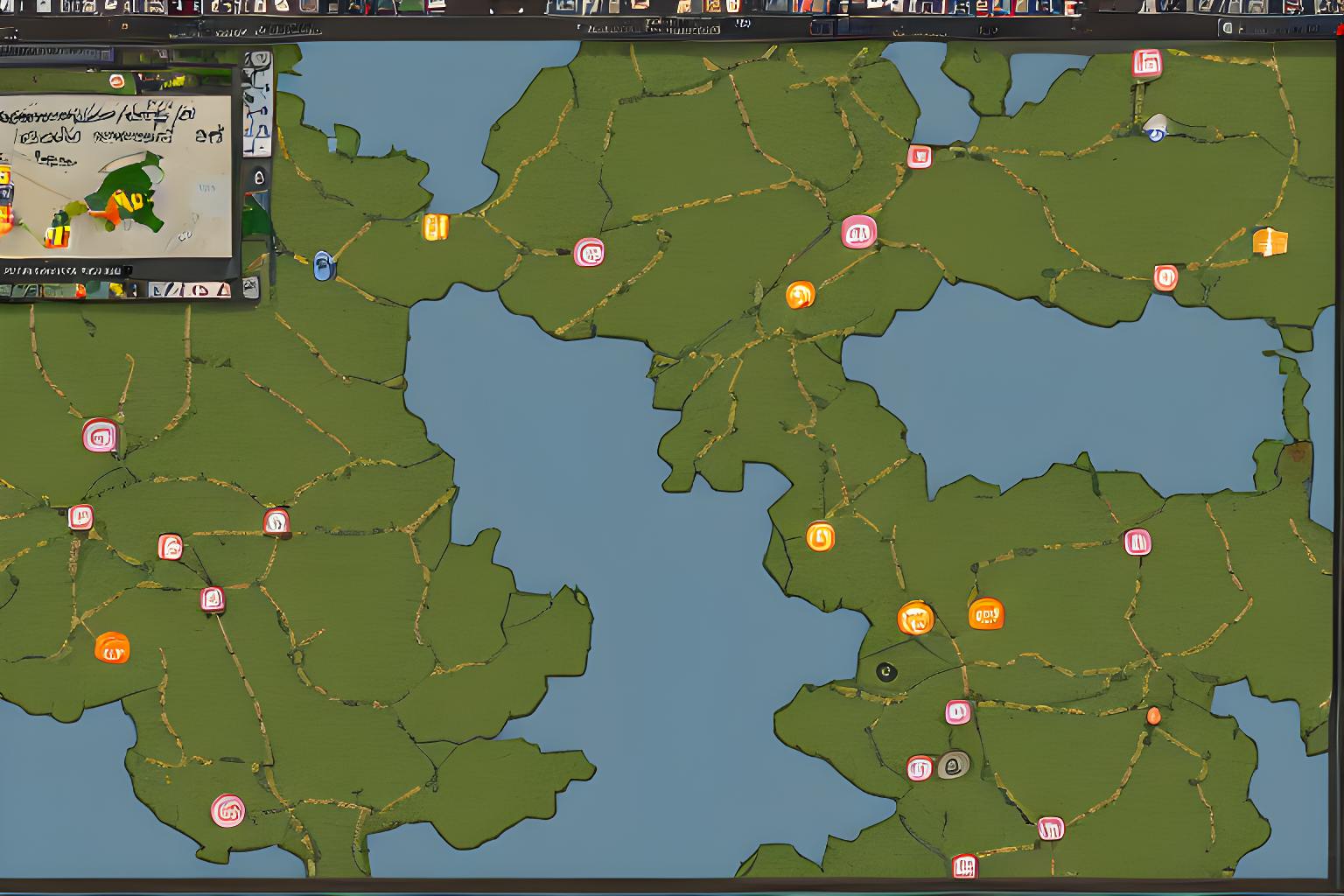Select the pink circular marker near the bottom-left coast

click(x=228, y=810)
